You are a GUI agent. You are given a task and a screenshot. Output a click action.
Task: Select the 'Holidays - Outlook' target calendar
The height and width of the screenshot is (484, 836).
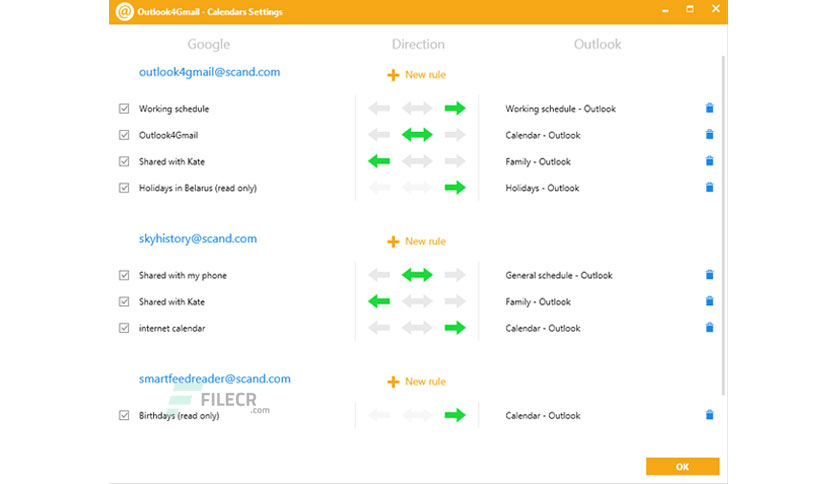[x=542, y=188]
